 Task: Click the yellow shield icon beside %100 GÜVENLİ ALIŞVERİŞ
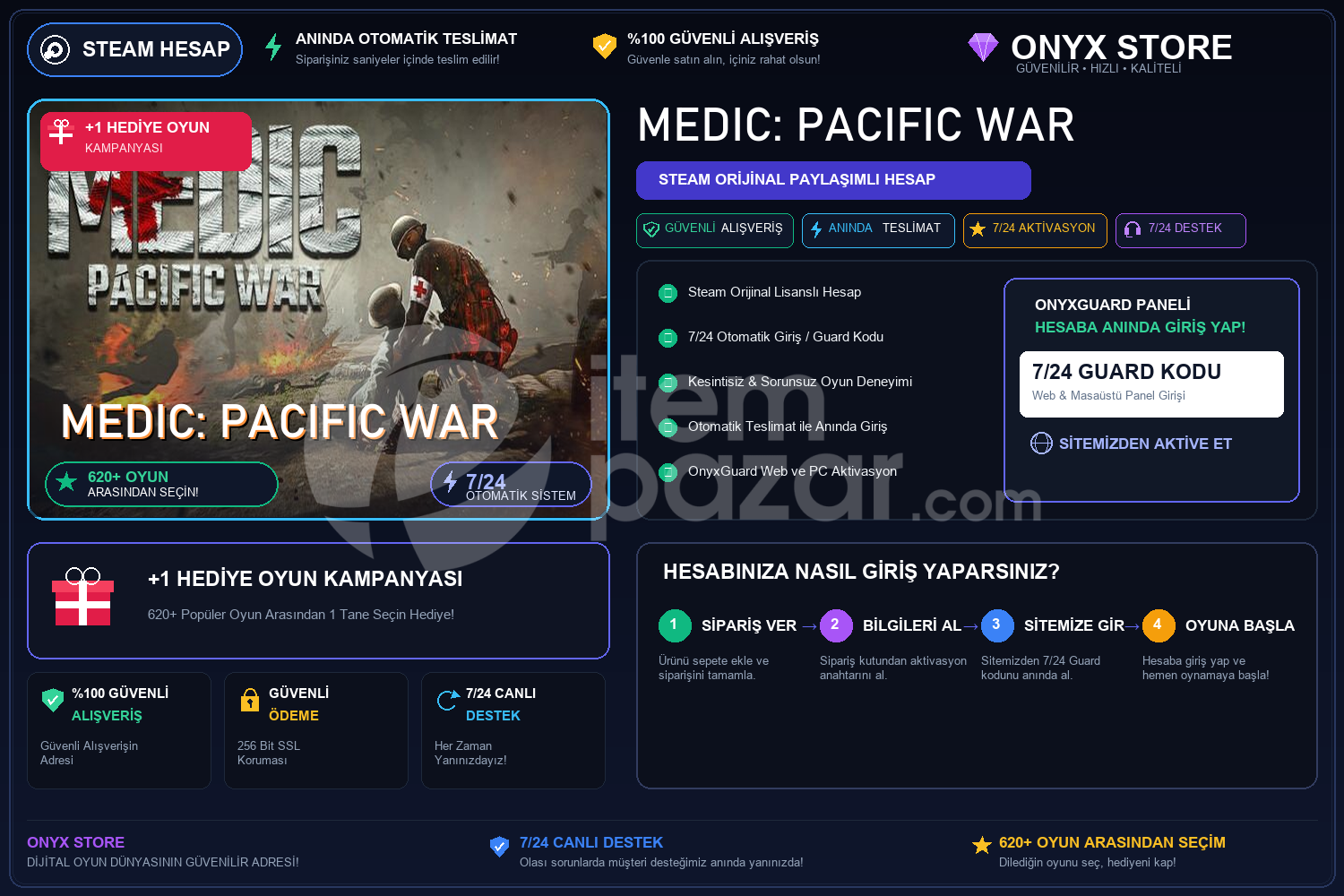(x=605, y=46)
